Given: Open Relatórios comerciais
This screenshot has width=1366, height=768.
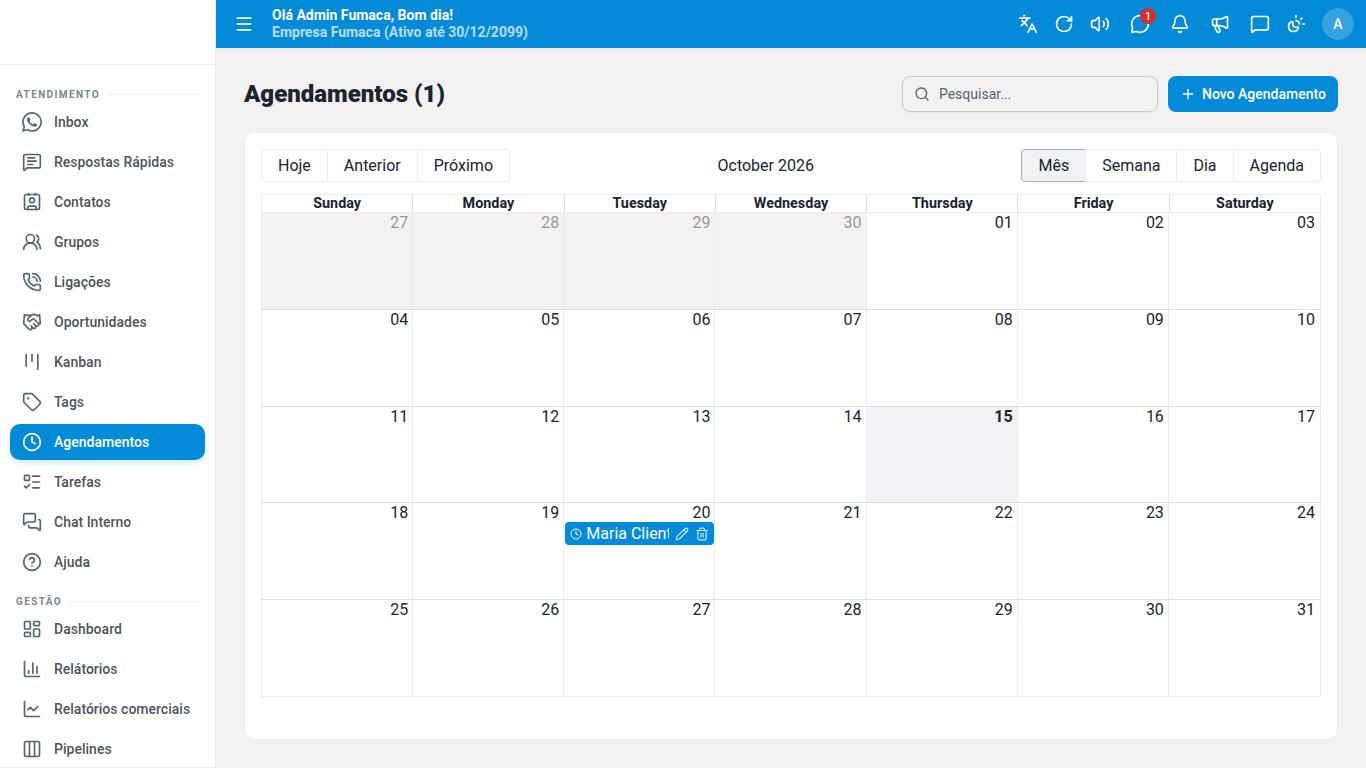Looking at the screenshot, I should pyautogui.click(x=107, y=709).
